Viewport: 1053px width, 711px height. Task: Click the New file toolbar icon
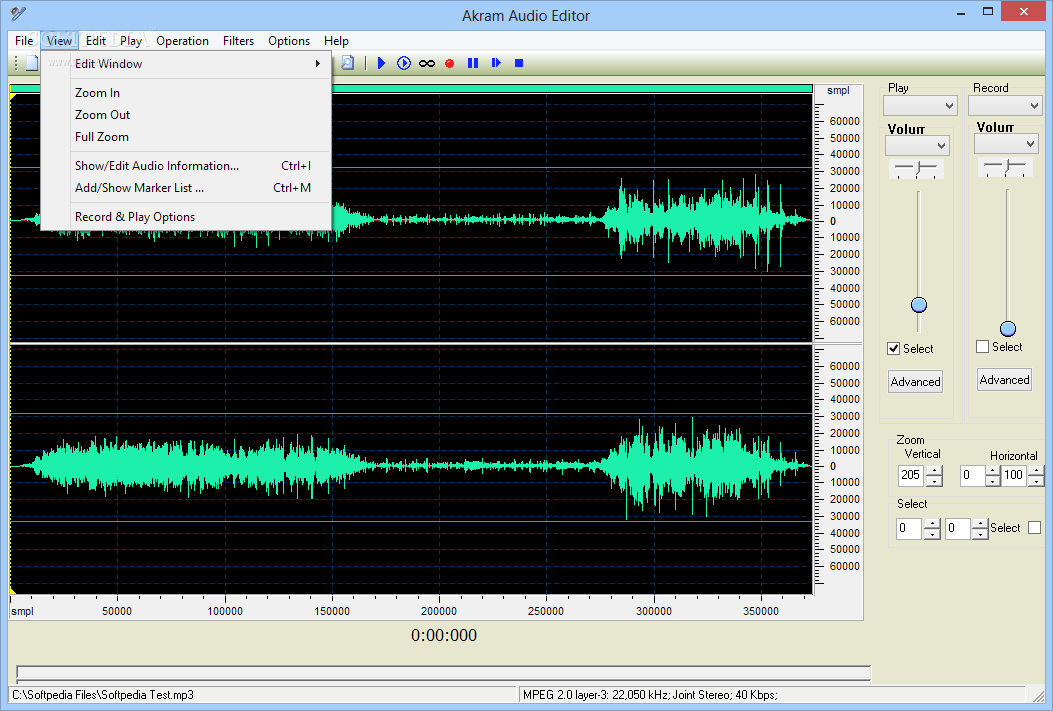pyautogui.click(x=32, y=63)
